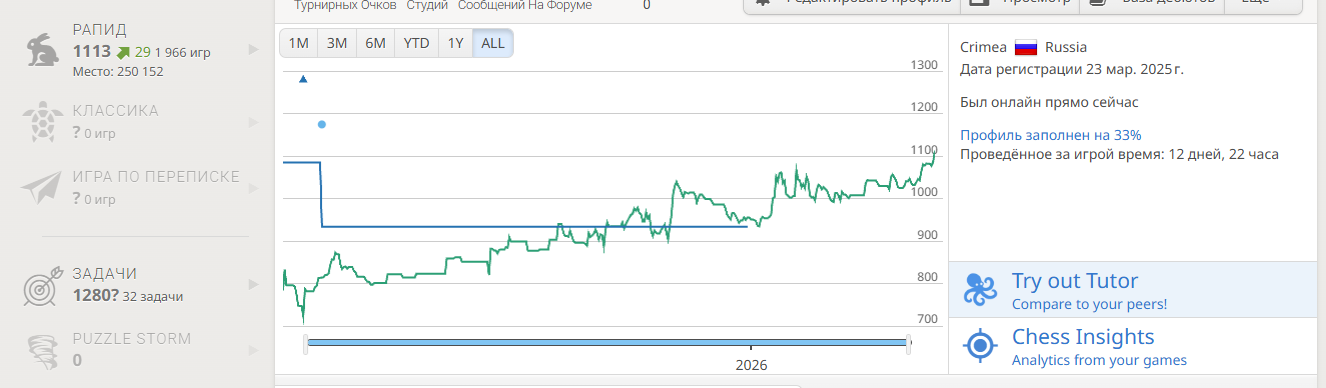1326x388 pixels.
Task: Select the 3M chart range
Action: pyautogui.click(x=337, y=43)
